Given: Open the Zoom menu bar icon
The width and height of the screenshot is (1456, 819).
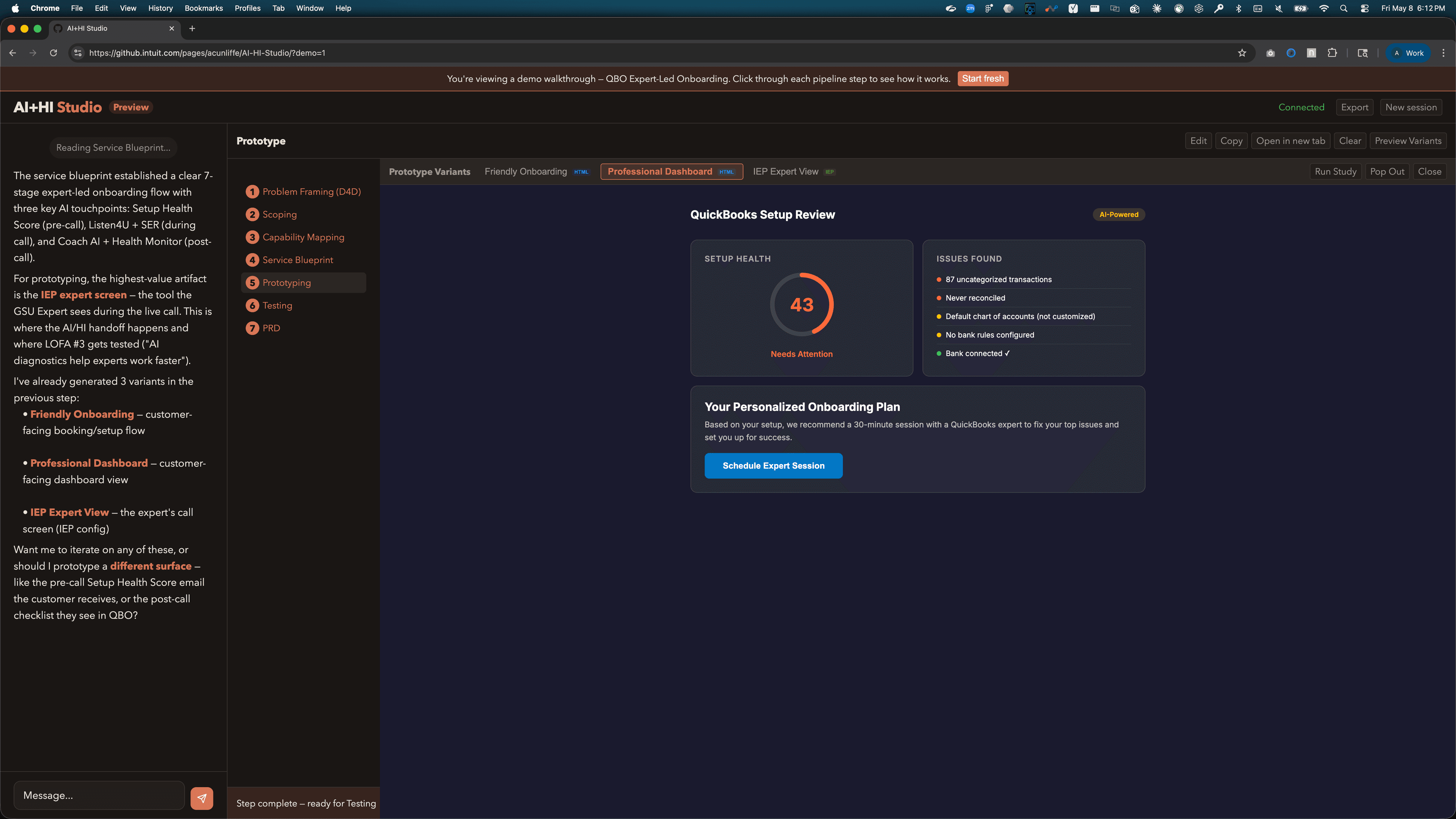Looking at the screenshot, I should (x=971, y=8).
